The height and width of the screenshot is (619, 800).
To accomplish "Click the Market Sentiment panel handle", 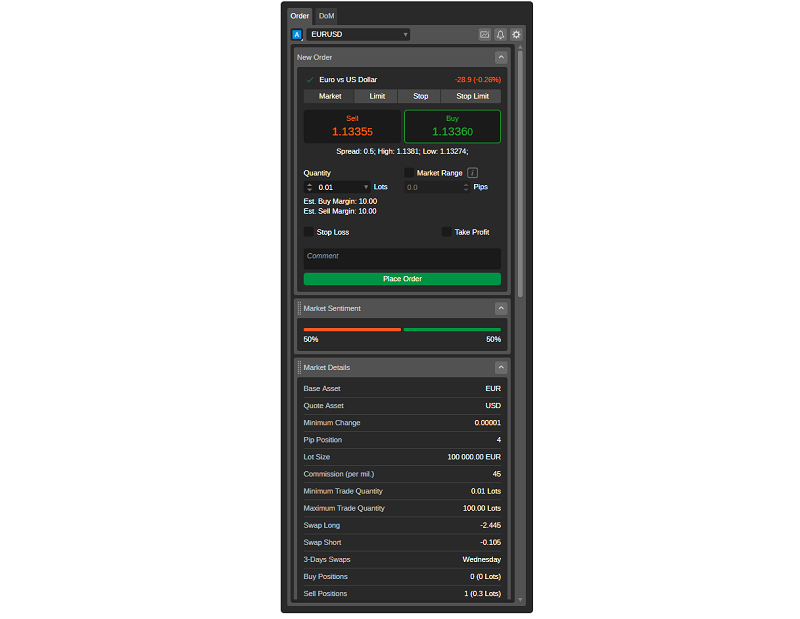I will (299, 308).
